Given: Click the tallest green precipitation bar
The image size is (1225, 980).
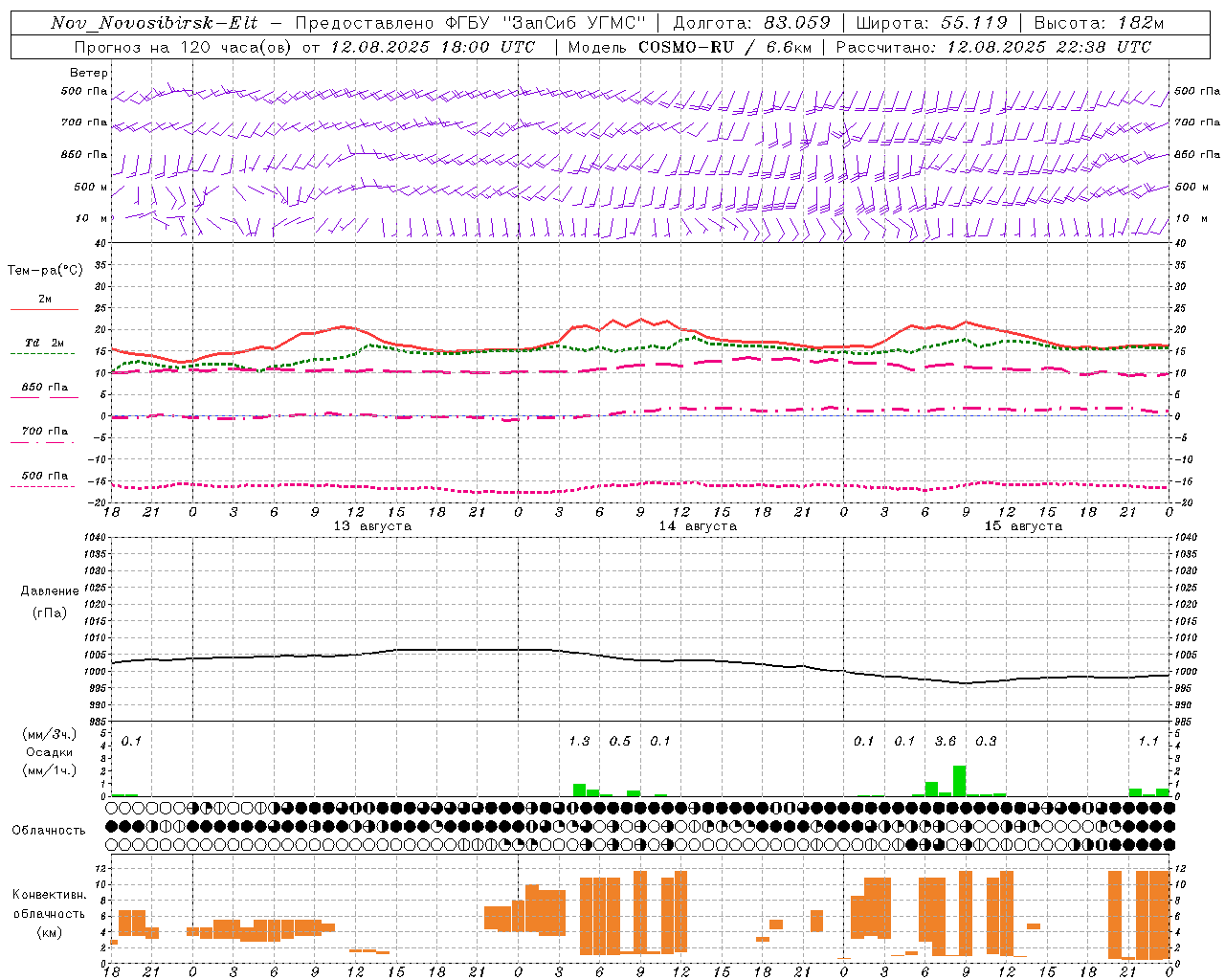Looking at the screenshot, I should coord(959,781).
